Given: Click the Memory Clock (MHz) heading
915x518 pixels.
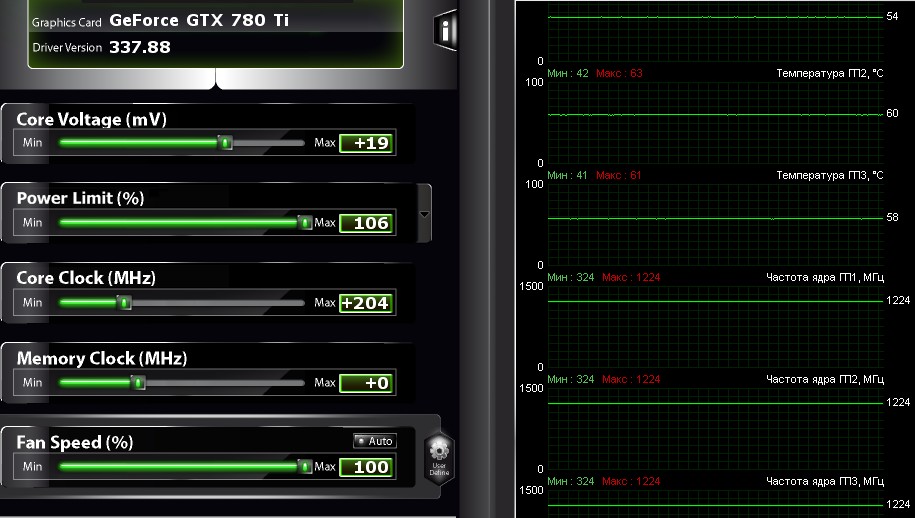Looking at the screenshot, I should coord(102,358).
